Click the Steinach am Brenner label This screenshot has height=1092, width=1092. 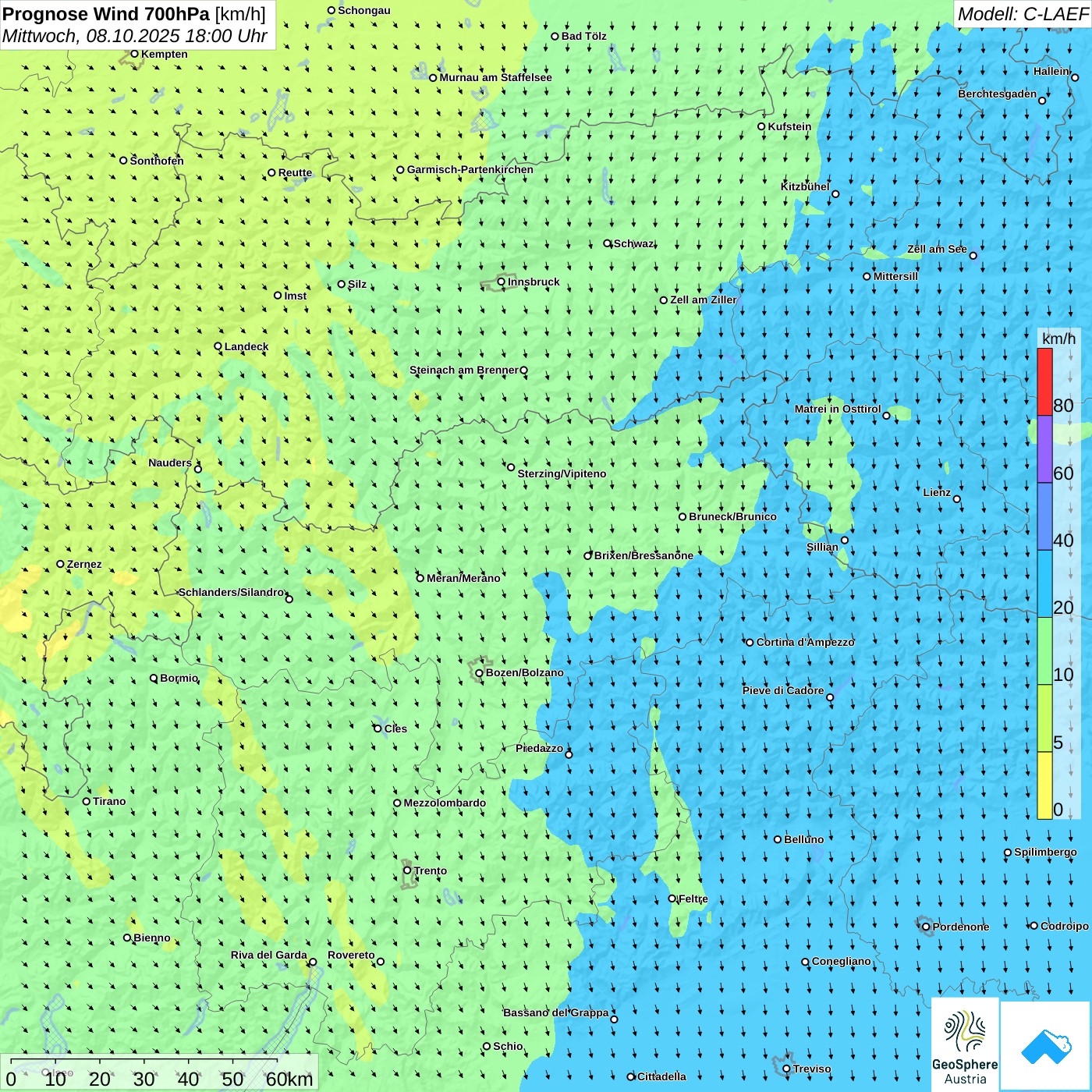tap(464, 370)
